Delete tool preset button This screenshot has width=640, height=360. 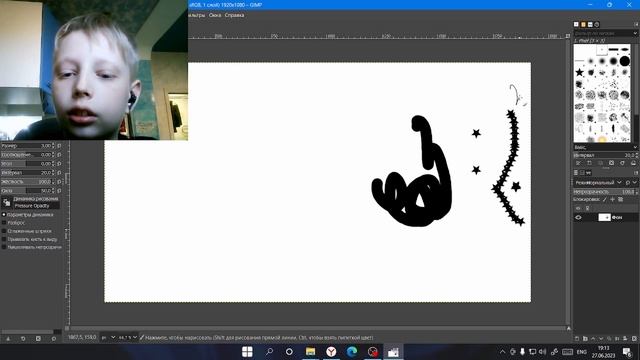click(38, 339)
